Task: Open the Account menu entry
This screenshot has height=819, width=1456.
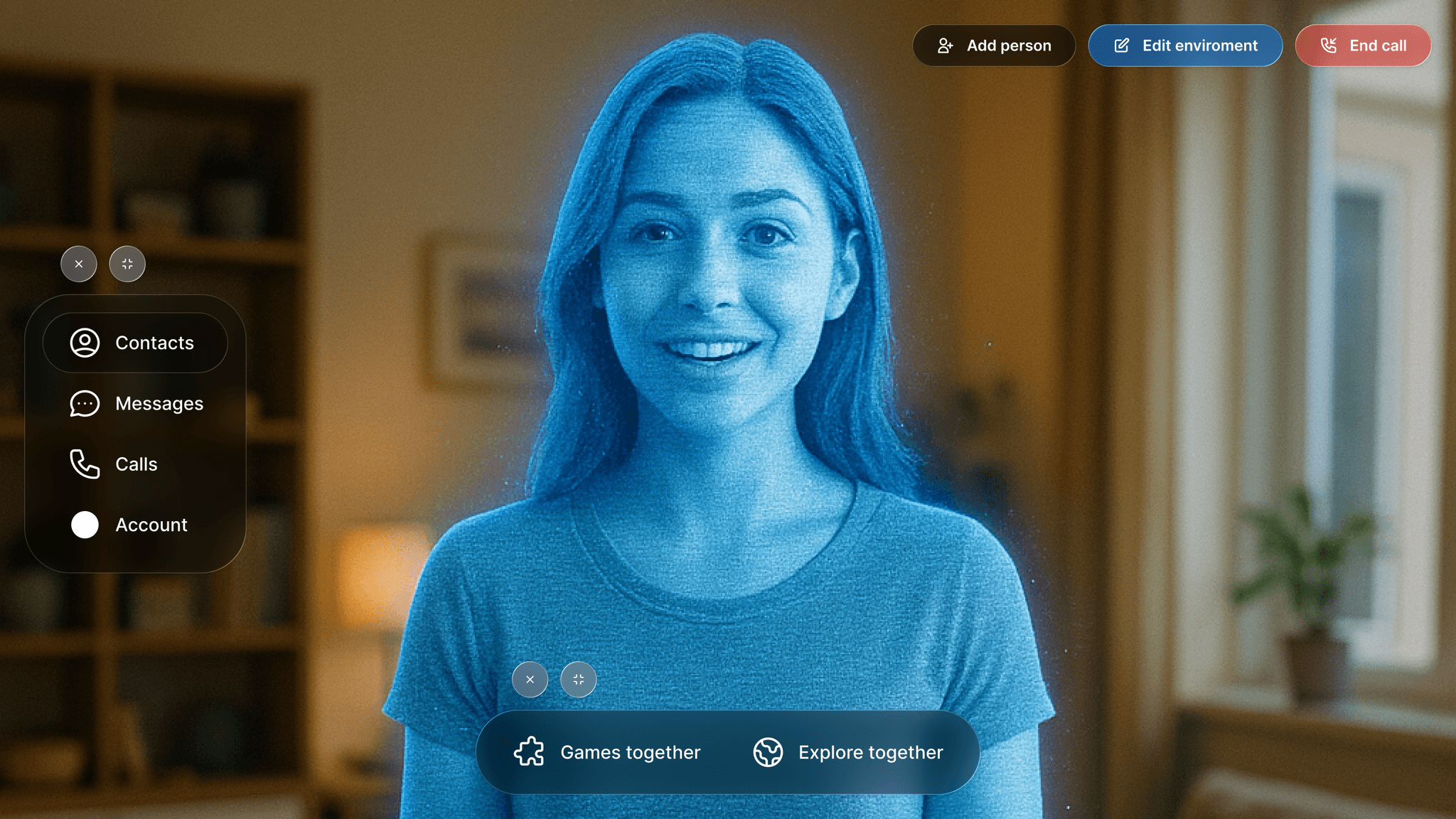Action: coord(151,525)
